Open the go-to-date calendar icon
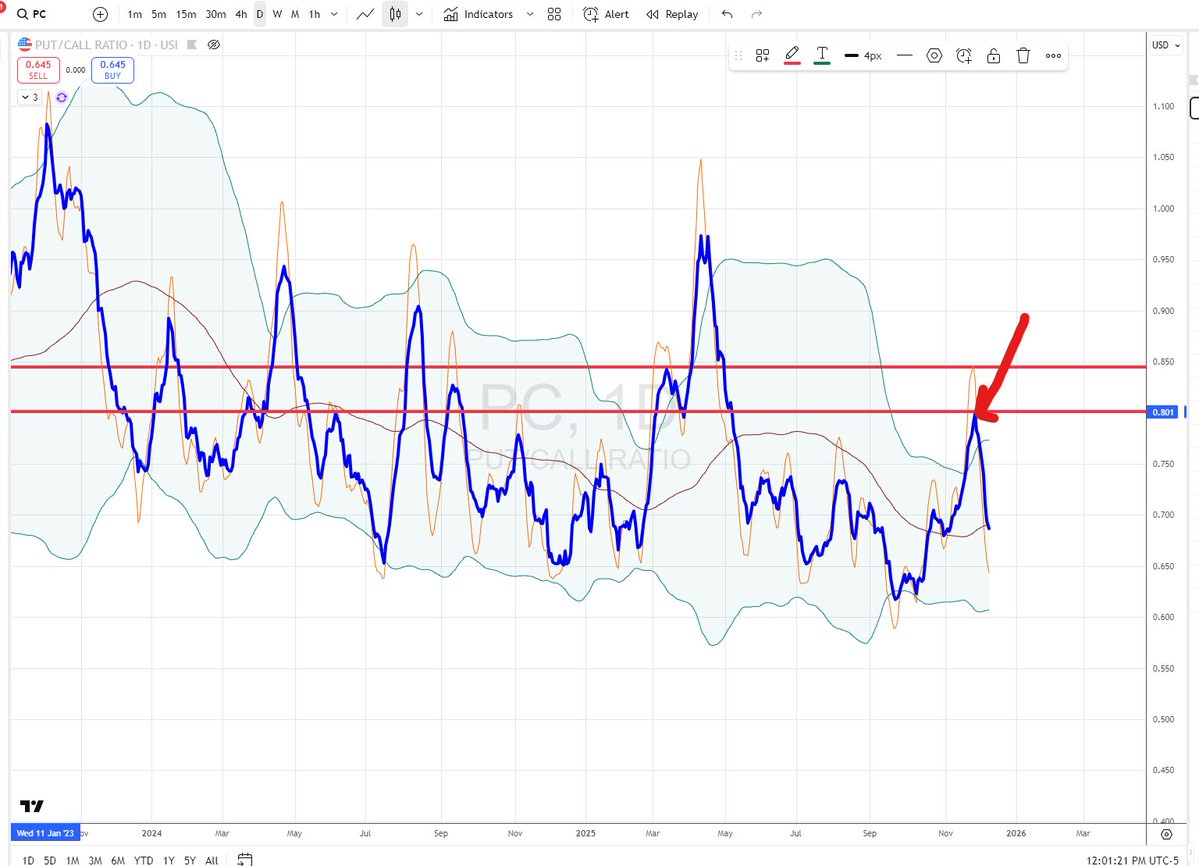Image resolution: width=1199 pixels, height=866 pixels. pos(245,860)
